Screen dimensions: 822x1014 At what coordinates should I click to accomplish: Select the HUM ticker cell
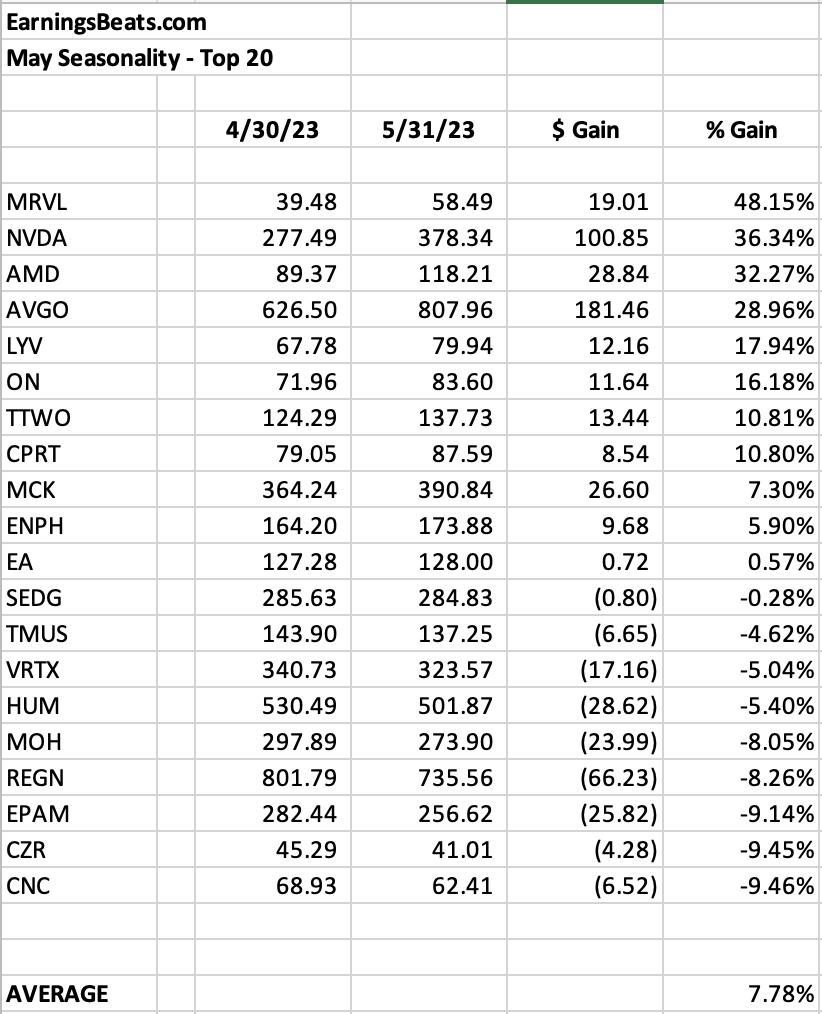[79, 706]
